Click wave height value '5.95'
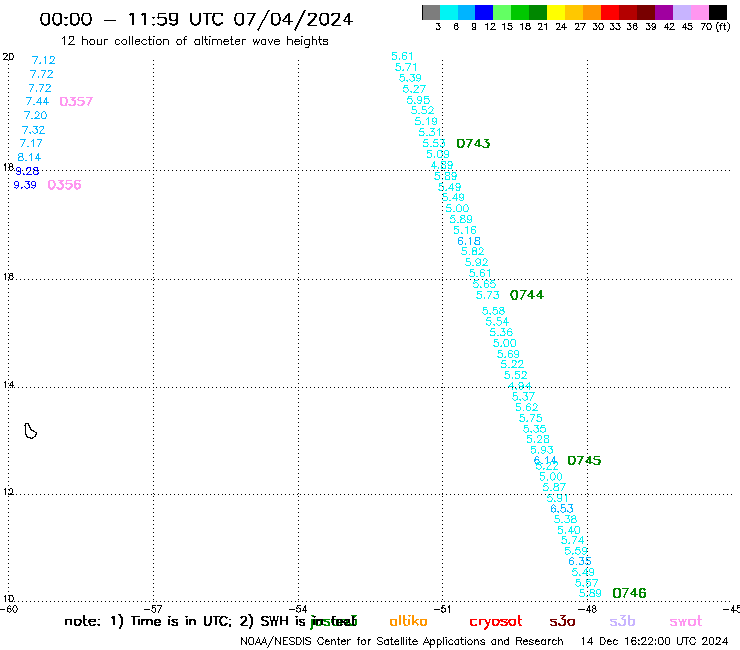The height and width of the screenshot is (650, 740). click(418, 100)
